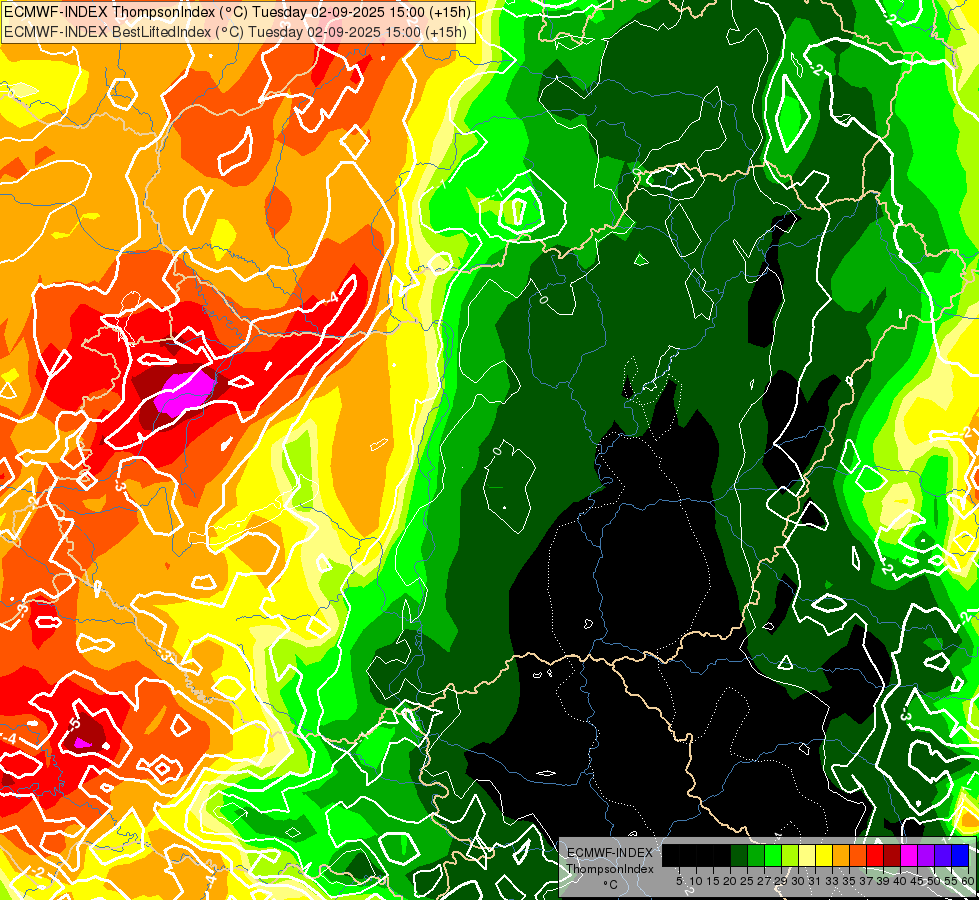The height and width of the screenshot is (900, 979).
Task: Pick the medium green 25-27 legend swatch
Action: click(756, 855)
